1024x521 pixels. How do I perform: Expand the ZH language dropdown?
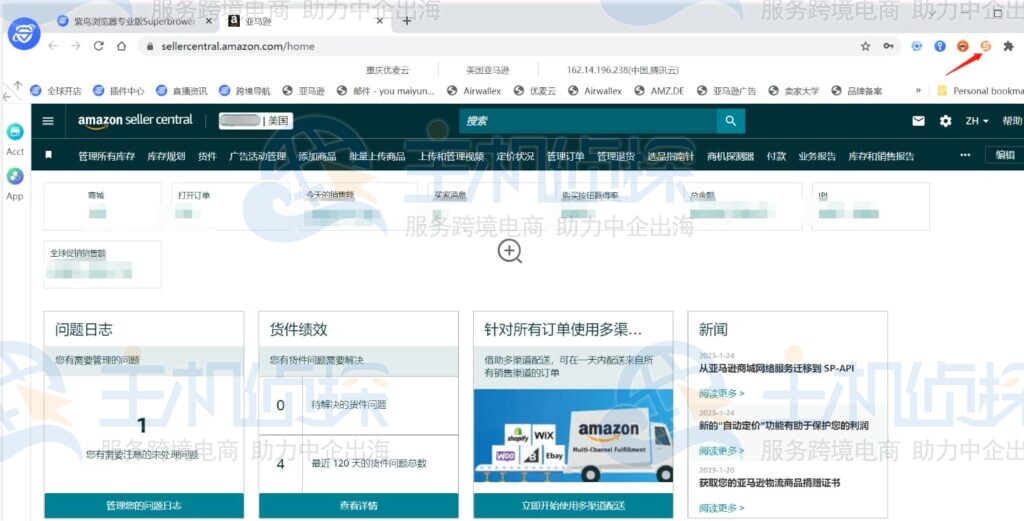click(977, 121)
